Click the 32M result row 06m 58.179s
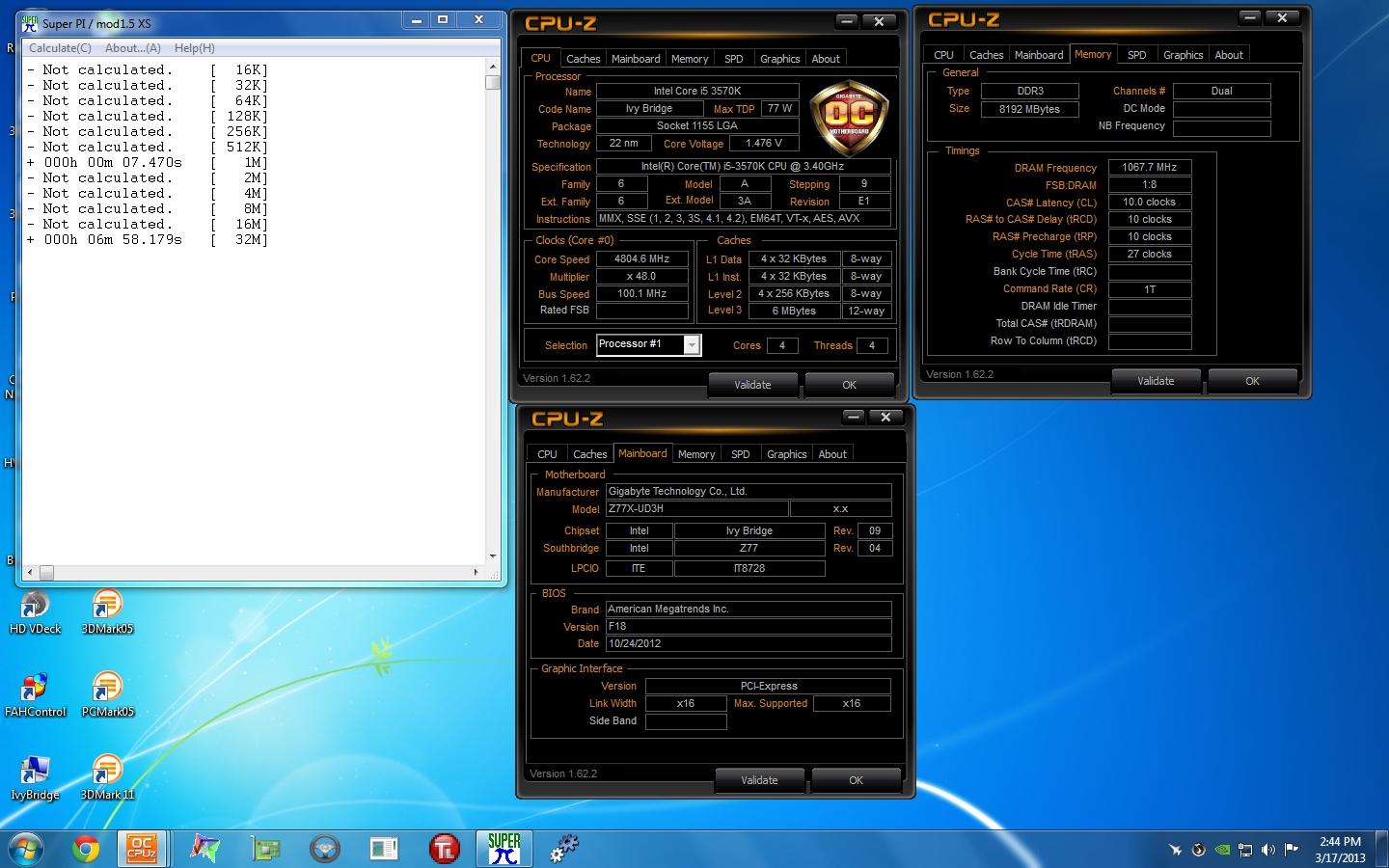1389x868 pixels. coord(148,239)
